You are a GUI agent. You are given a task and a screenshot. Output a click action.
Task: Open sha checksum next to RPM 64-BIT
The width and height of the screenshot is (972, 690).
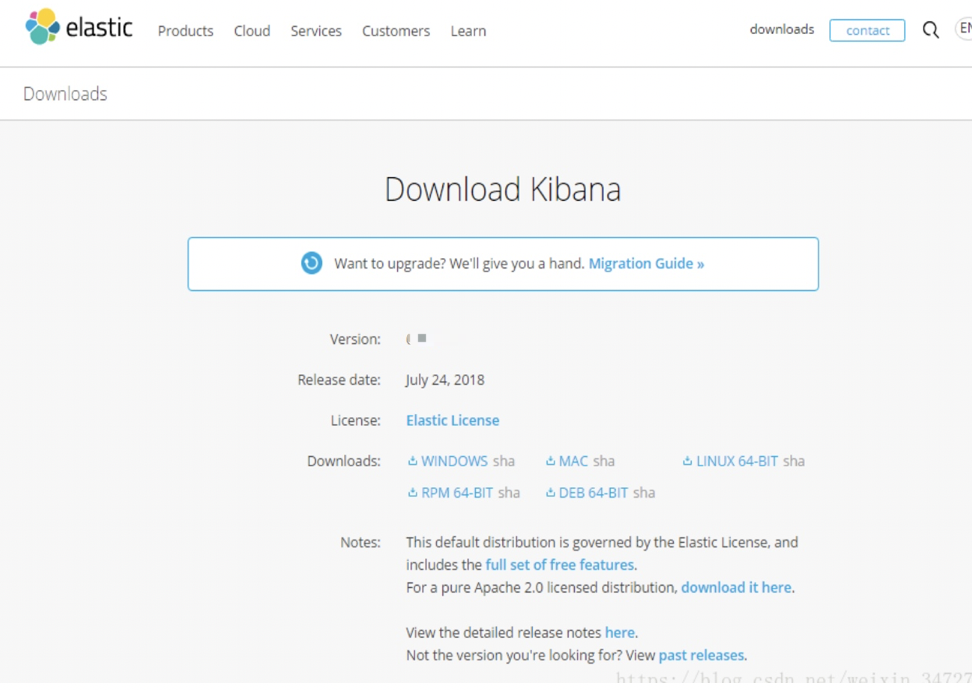click(x=509, y=492)
